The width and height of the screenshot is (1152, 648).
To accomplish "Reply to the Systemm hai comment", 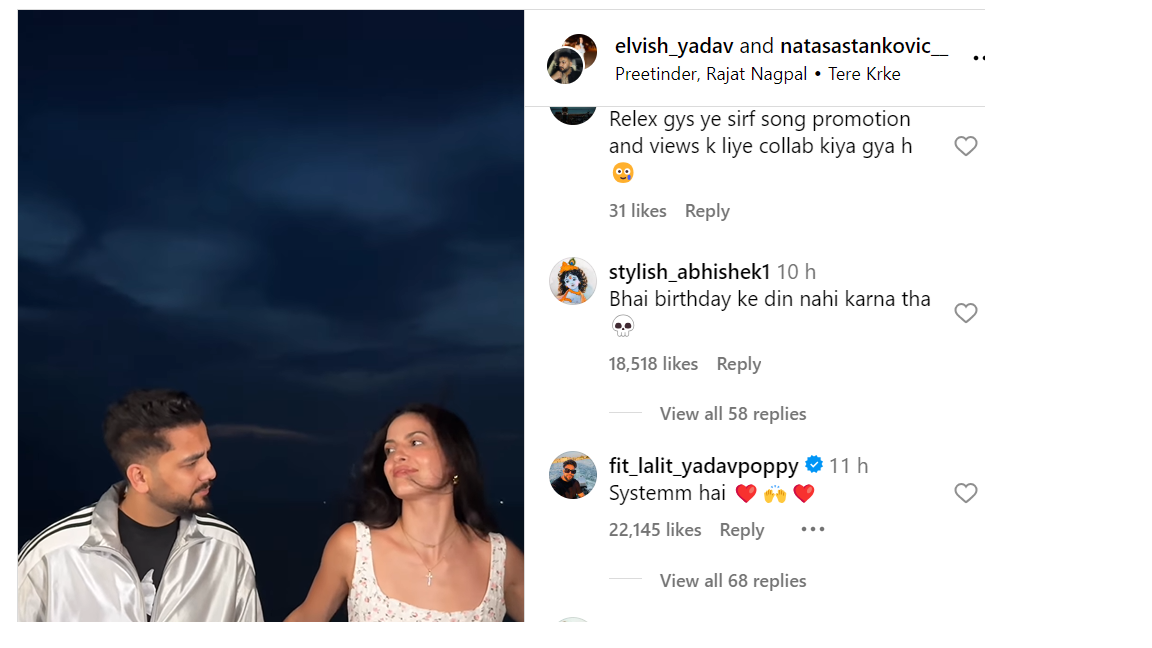I will click(x=742, y=530).
